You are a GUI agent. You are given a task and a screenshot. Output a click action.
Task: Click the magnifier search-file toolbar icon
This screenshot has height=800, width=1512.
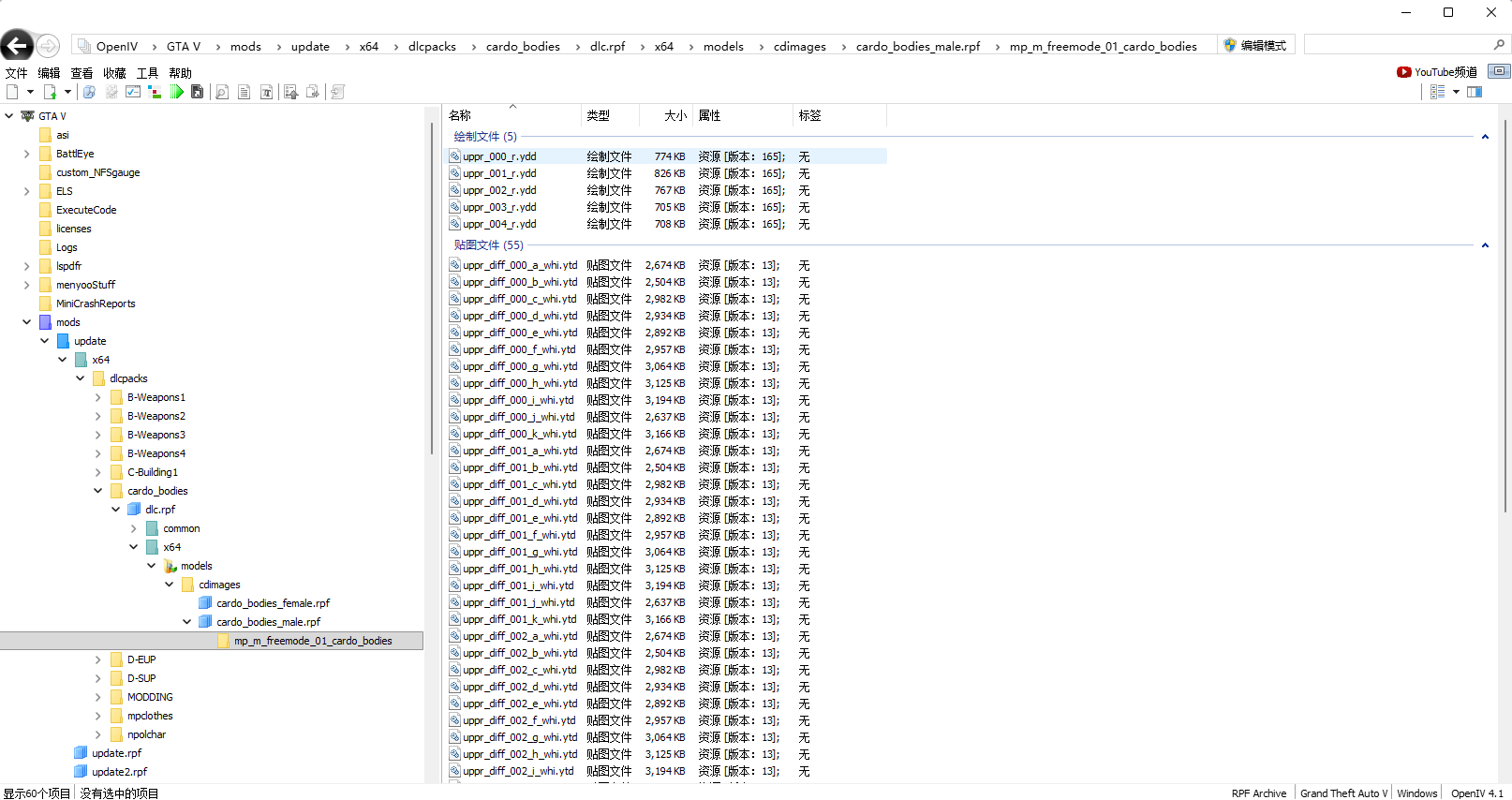coord(89,92)
